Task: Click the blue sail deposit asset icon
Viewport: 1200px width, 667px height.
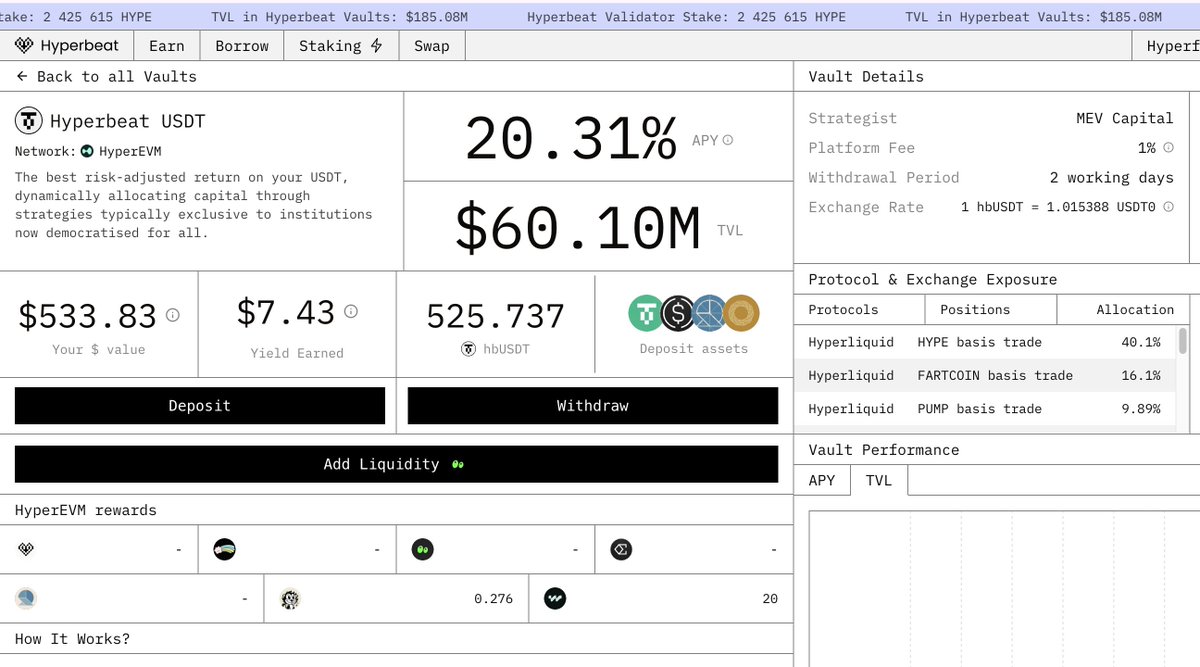Action: tap(710, 314)
